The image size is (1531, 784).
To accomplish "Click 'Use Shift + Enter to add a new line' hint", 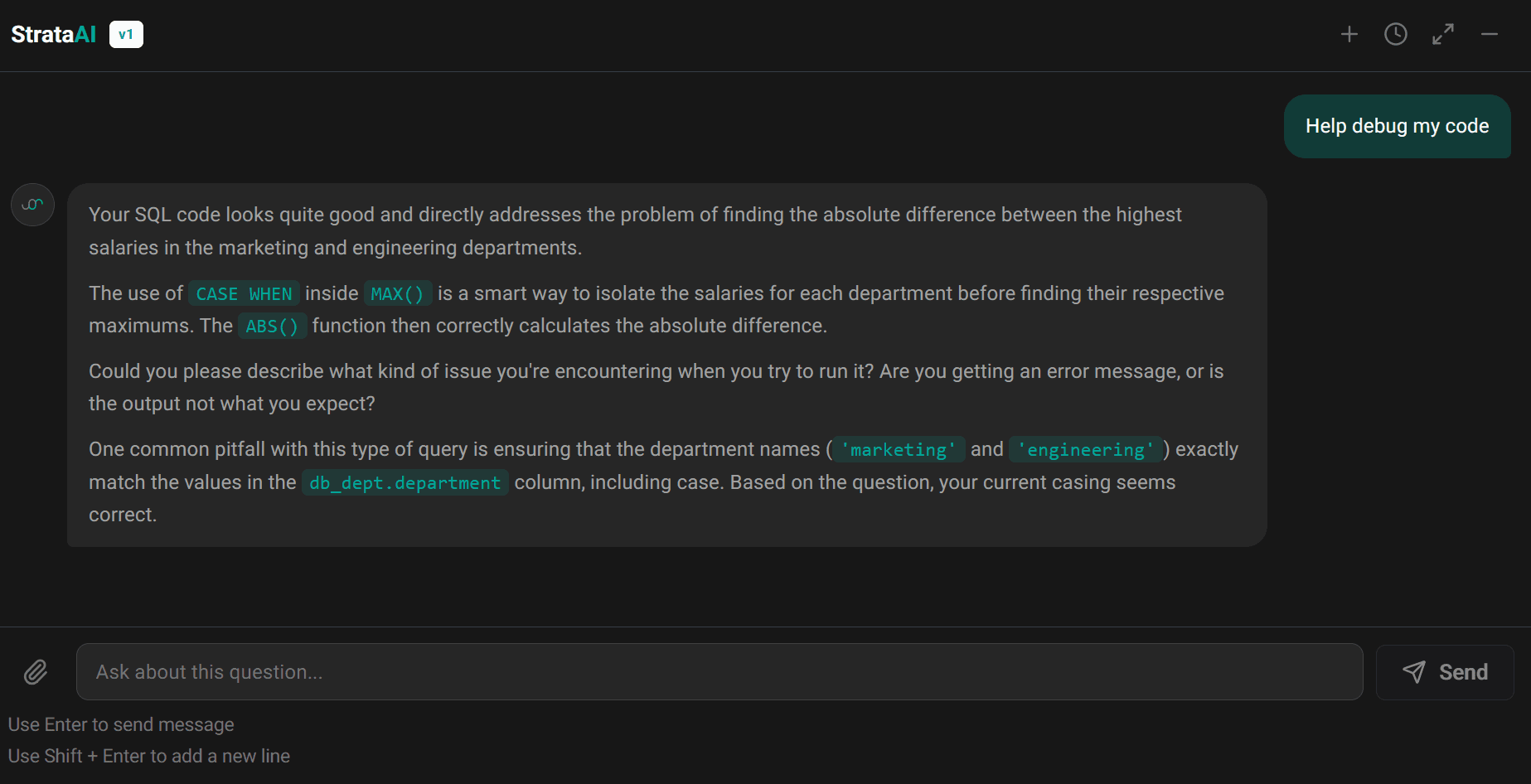I will pos(149,757).
